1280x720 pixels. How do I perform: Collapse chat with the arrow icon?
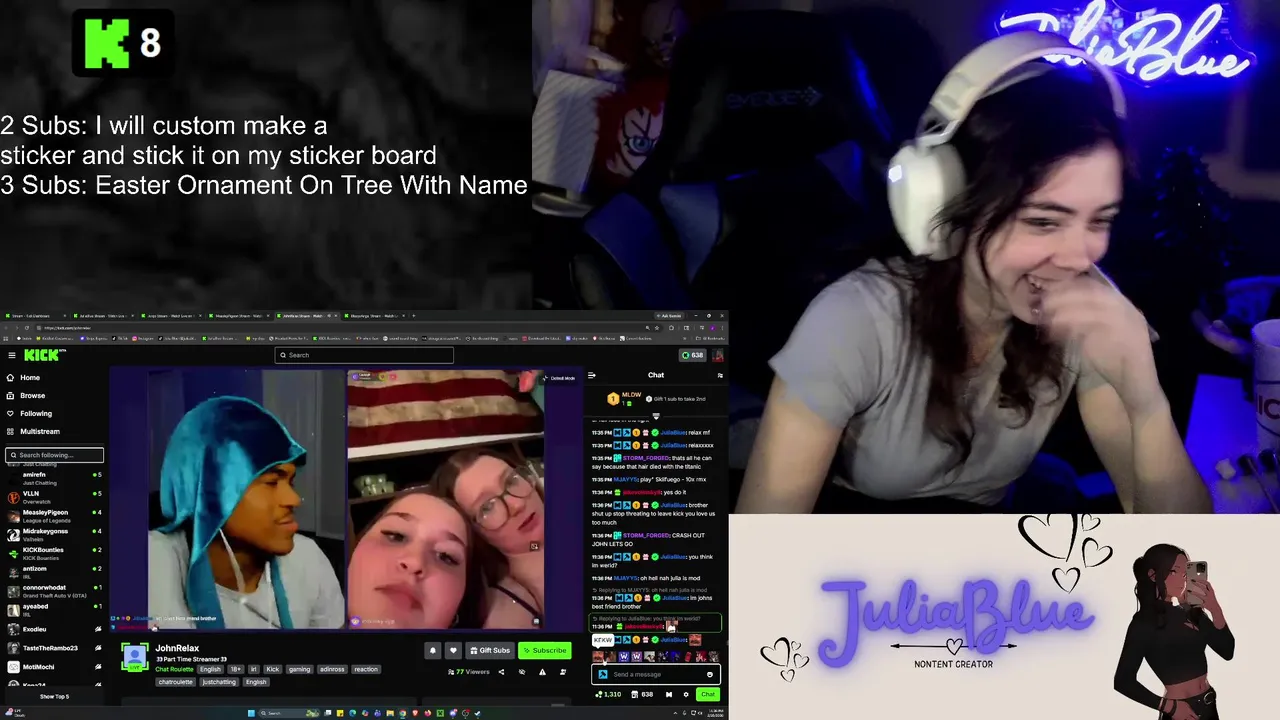(x=591, y=375)
